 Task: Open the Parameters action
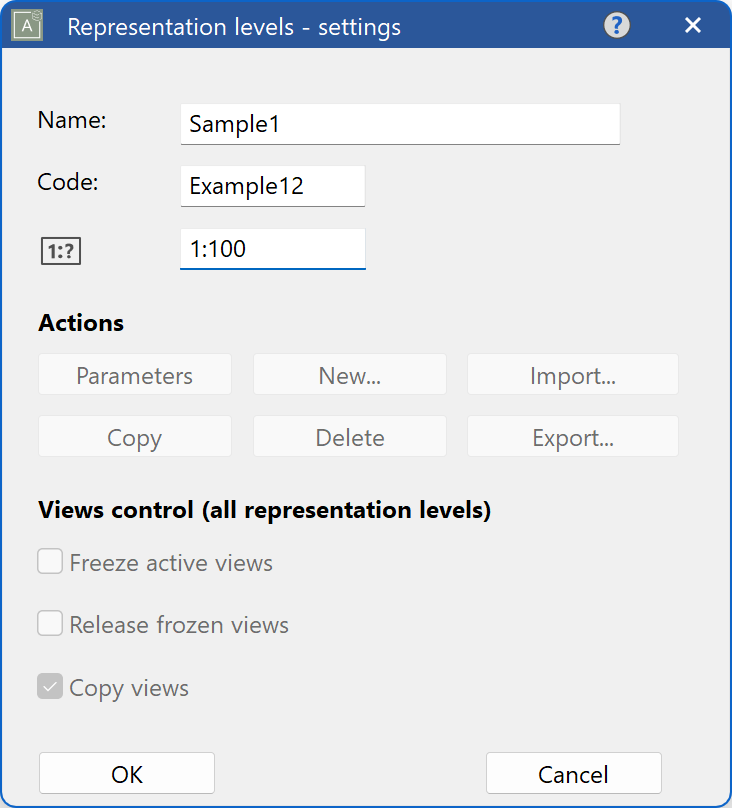pyautogui.click(x=134, y=375)
